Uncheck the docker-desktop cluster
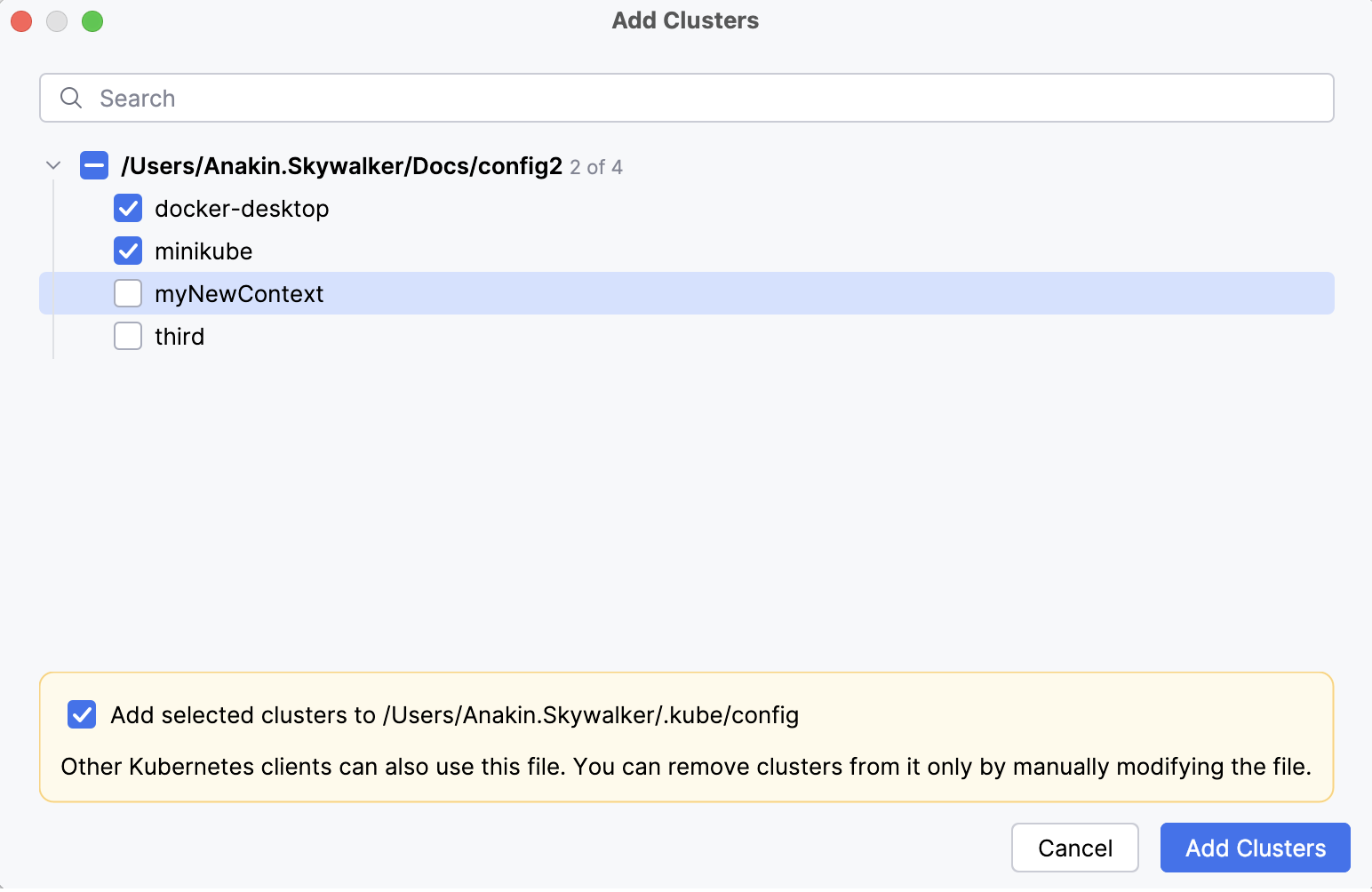The width and height of the screenshot is (1372, 892). [128, 208]
